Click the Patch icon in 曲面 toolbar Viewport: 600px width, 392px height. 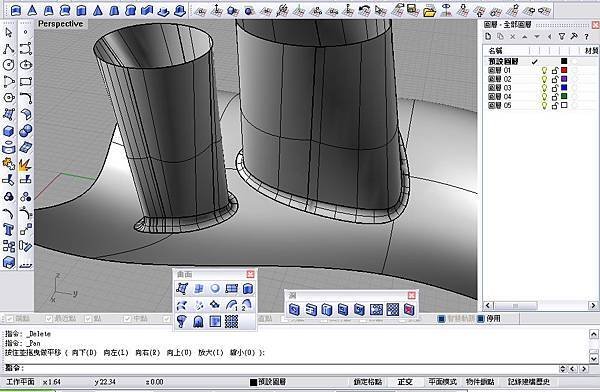215,305
